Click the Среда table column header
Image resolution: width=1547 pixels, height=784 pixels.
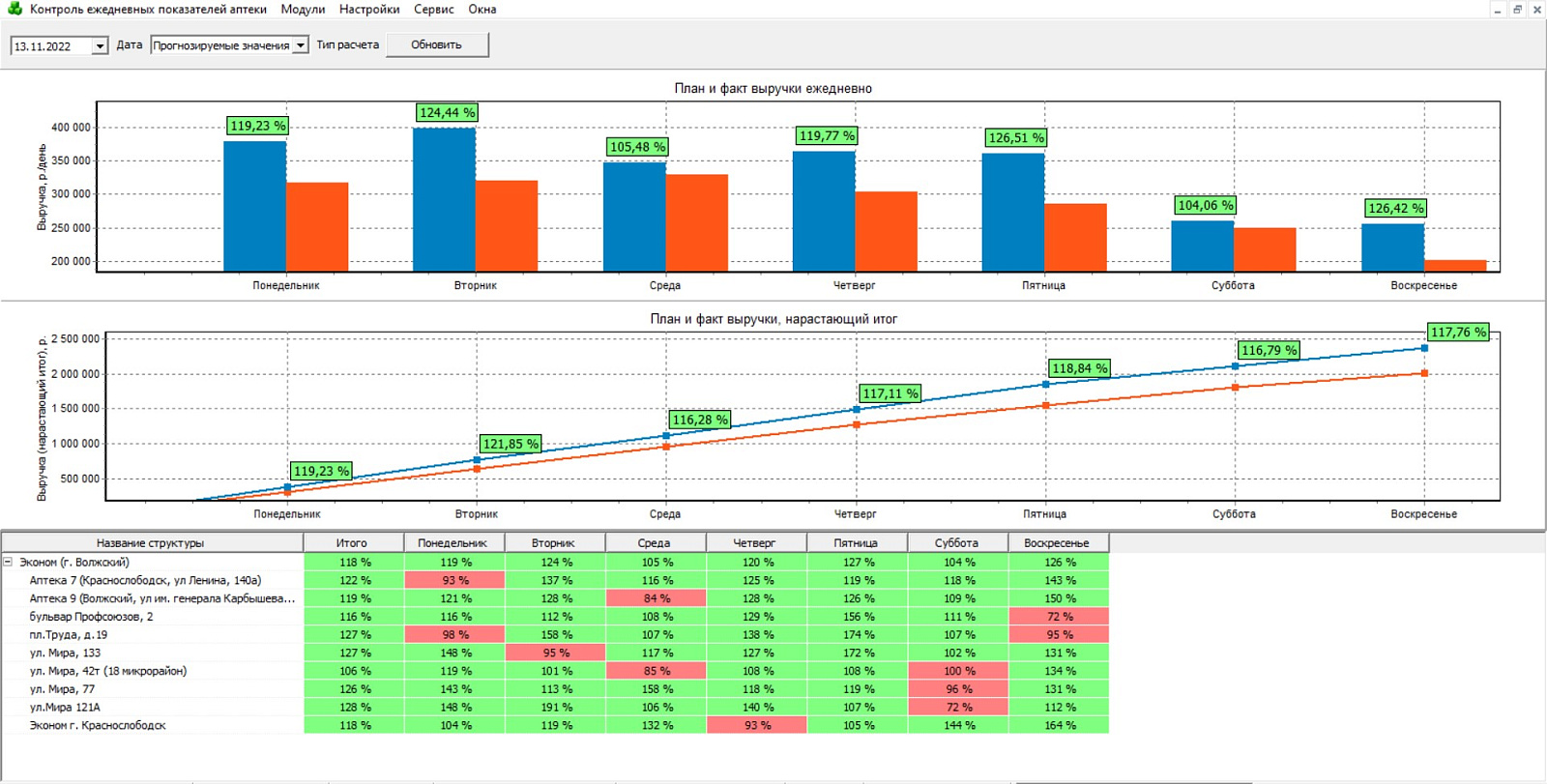[x=656, y=542]
